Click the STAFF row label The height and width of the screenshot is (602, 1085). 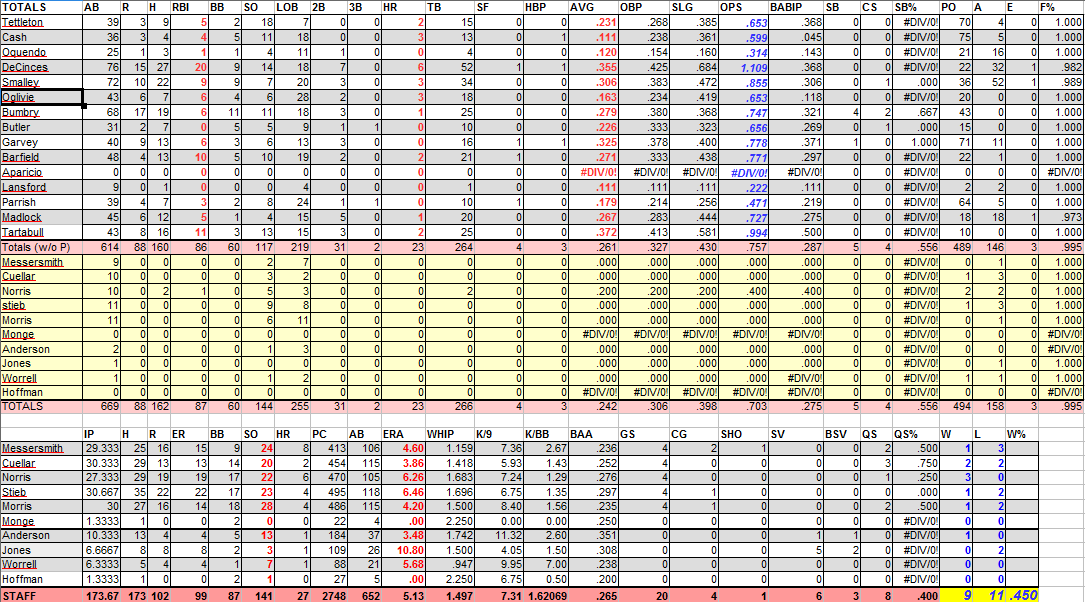point(42,596)
